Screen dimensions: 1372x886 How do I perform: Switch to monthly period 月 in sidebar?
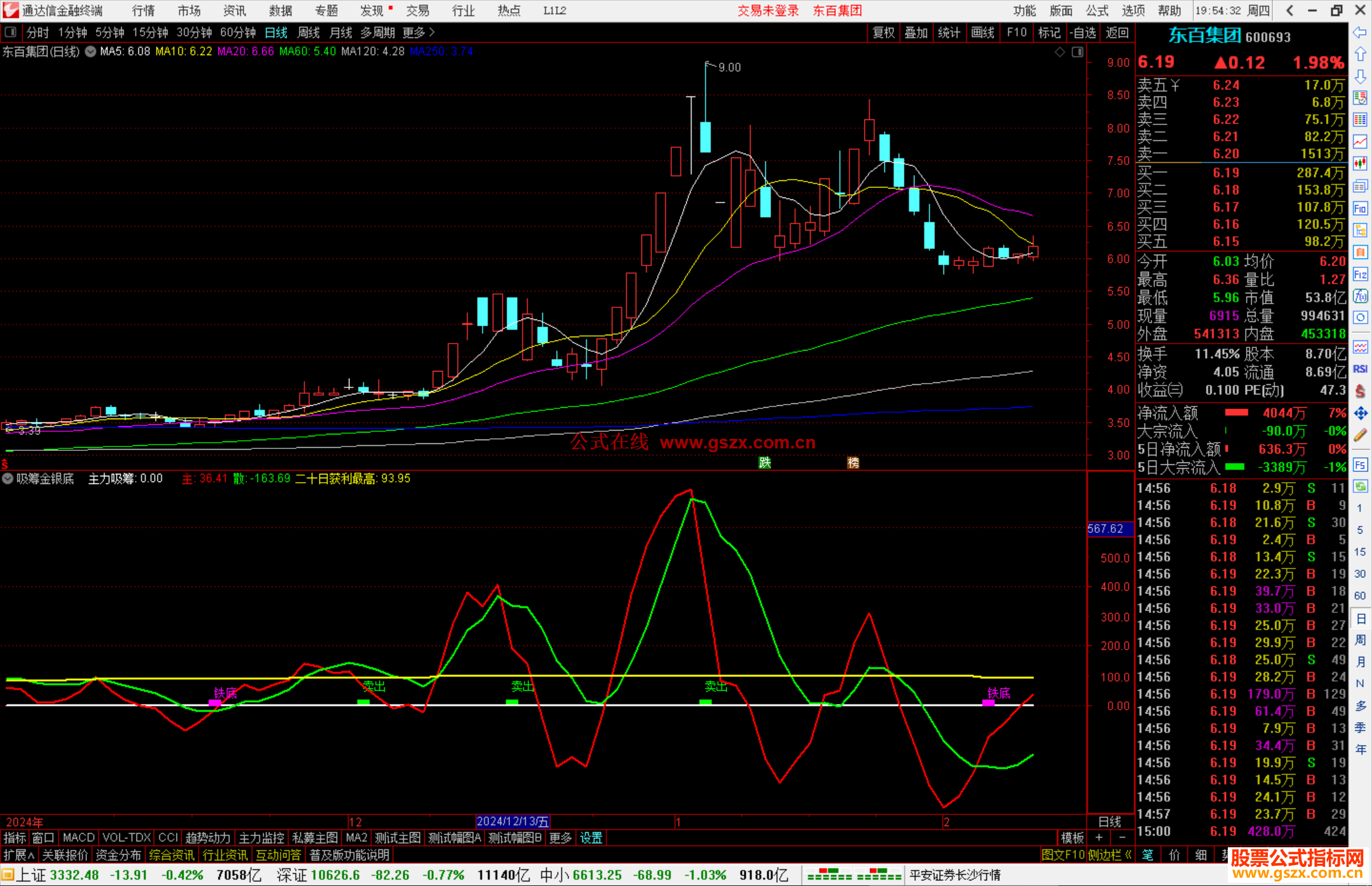(x=1360, y=662)
